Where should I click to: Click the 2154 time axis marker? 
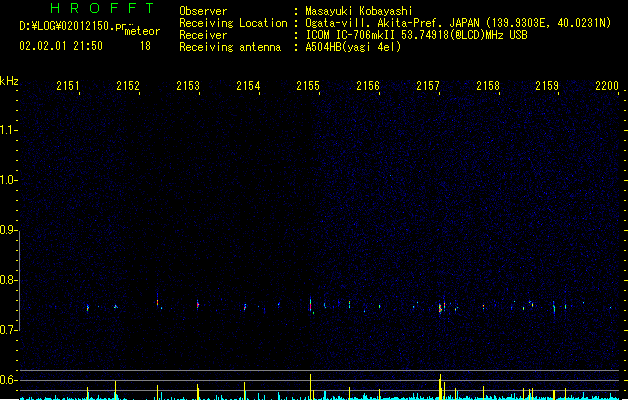point(248,85)
